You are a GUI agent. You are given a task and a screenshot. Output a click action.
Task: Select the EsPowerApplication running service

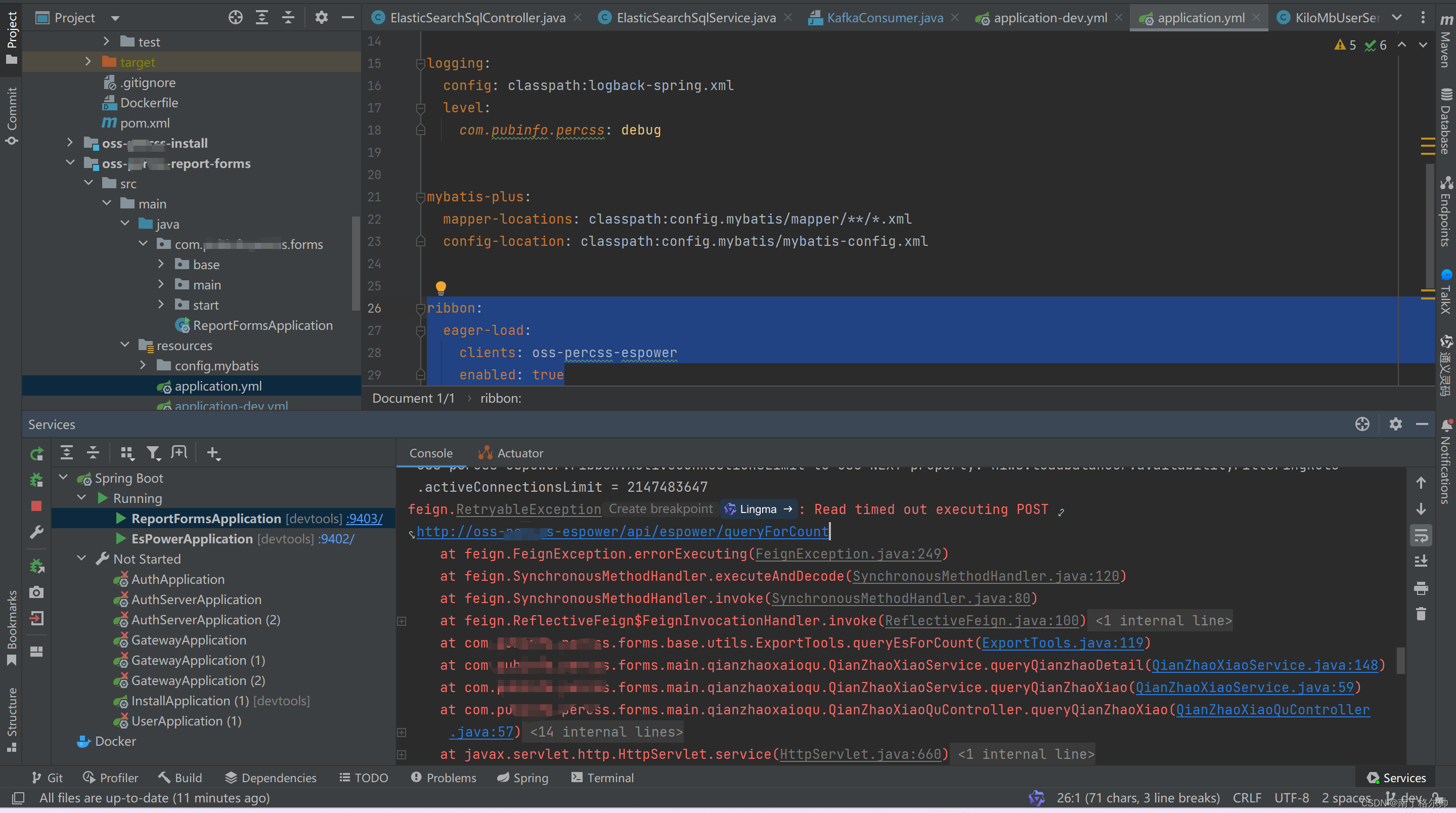[192, 539]
